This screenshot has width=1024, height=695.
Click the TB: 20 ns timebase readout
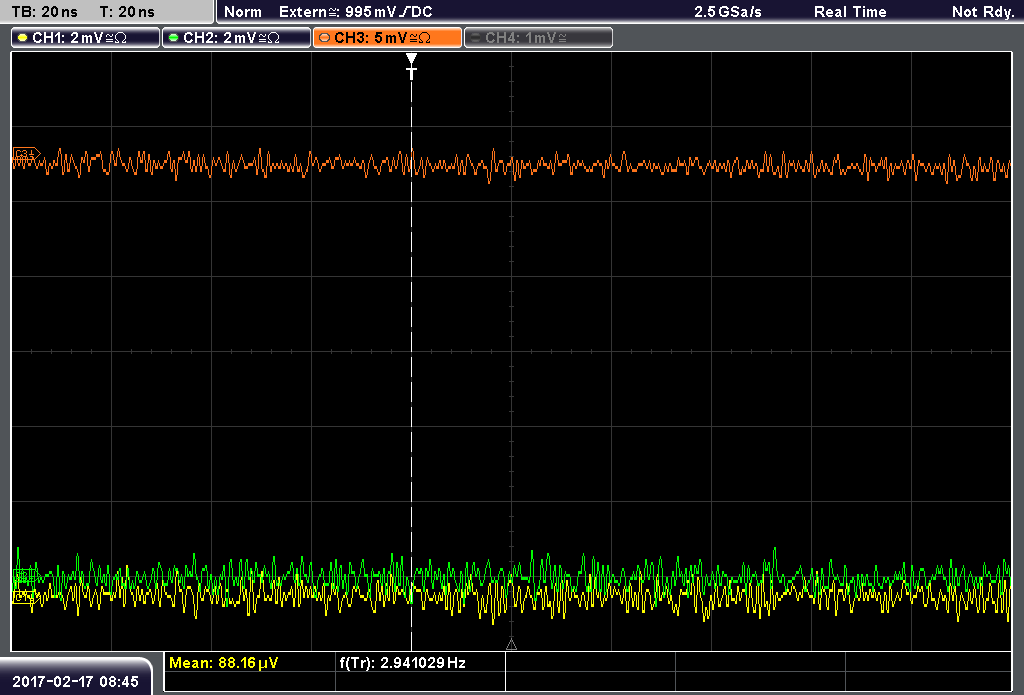44,12
